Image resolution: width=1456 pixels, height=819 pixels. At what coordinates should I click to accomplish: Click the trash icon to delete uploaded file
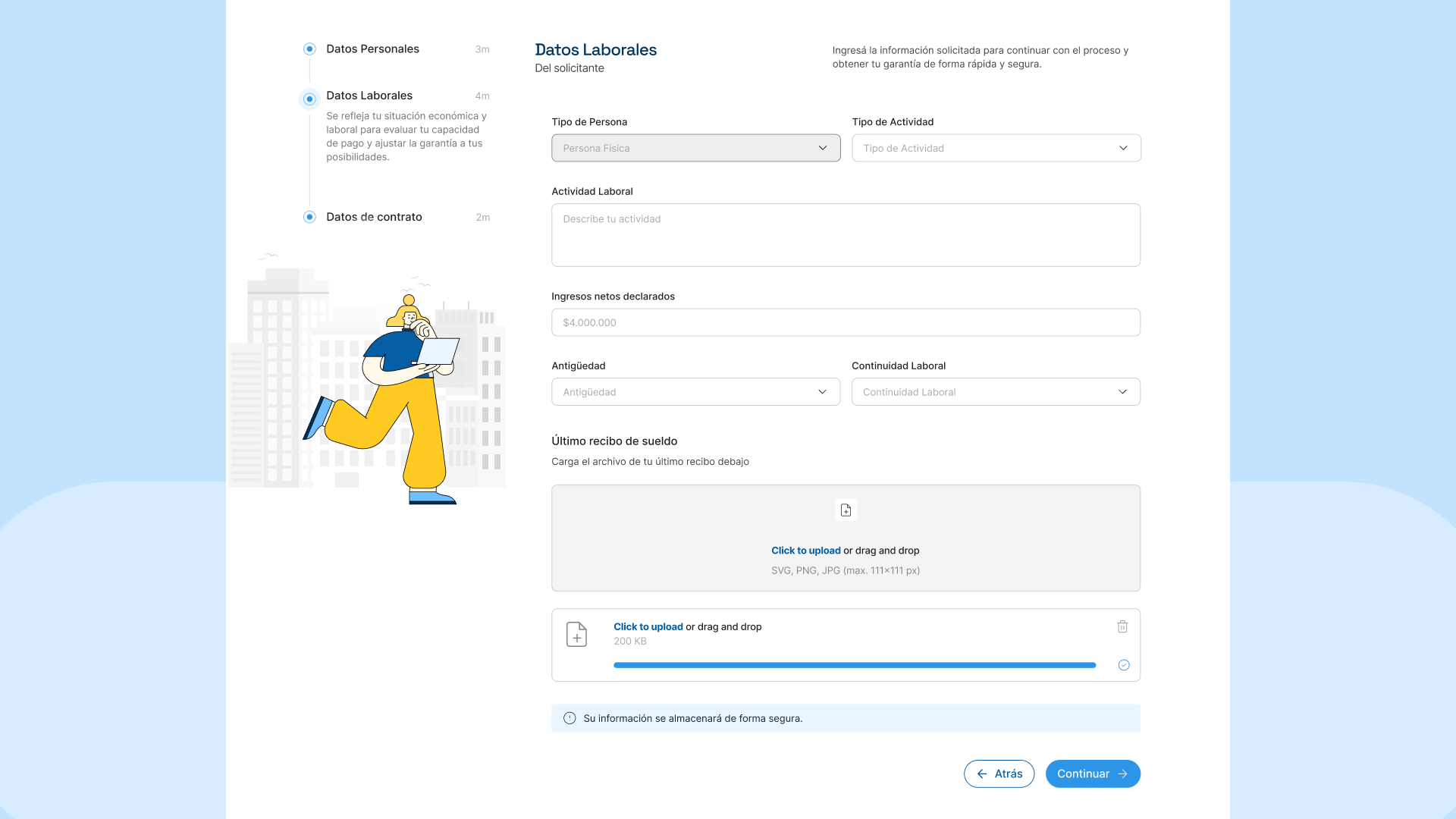pos(1122,626)
